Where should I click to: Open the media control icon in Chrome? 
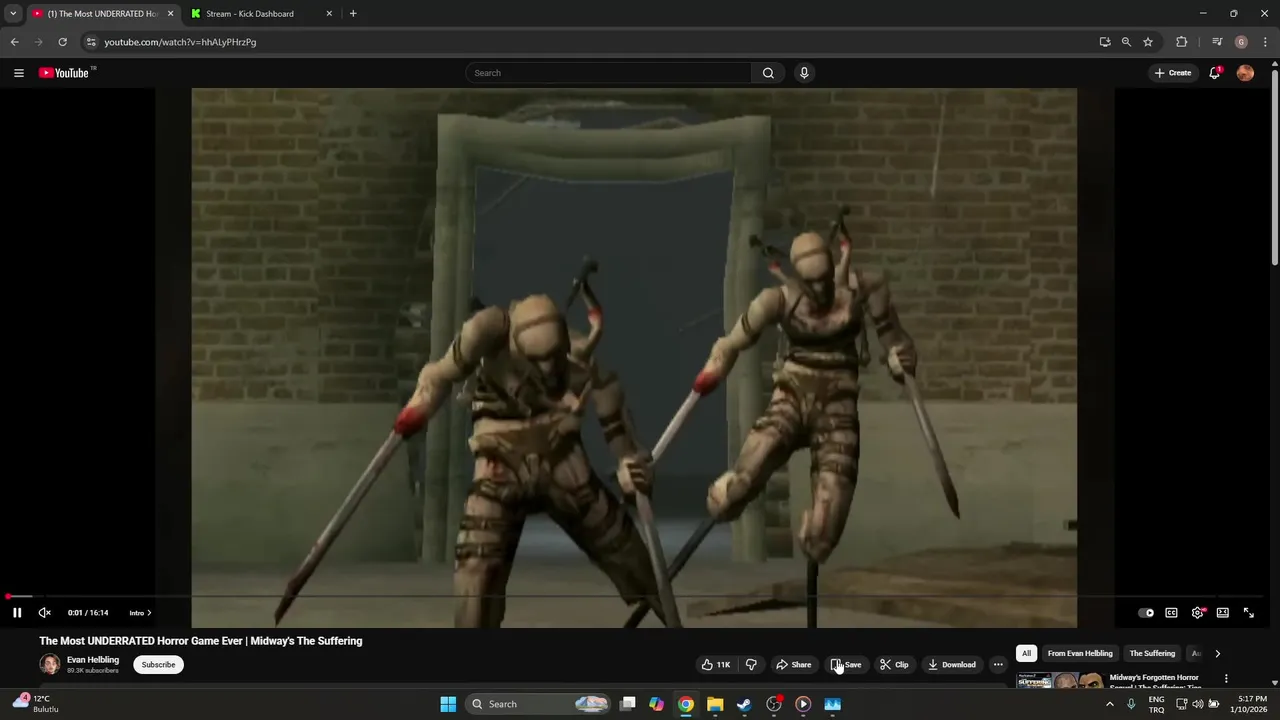tap(1217, 42)
